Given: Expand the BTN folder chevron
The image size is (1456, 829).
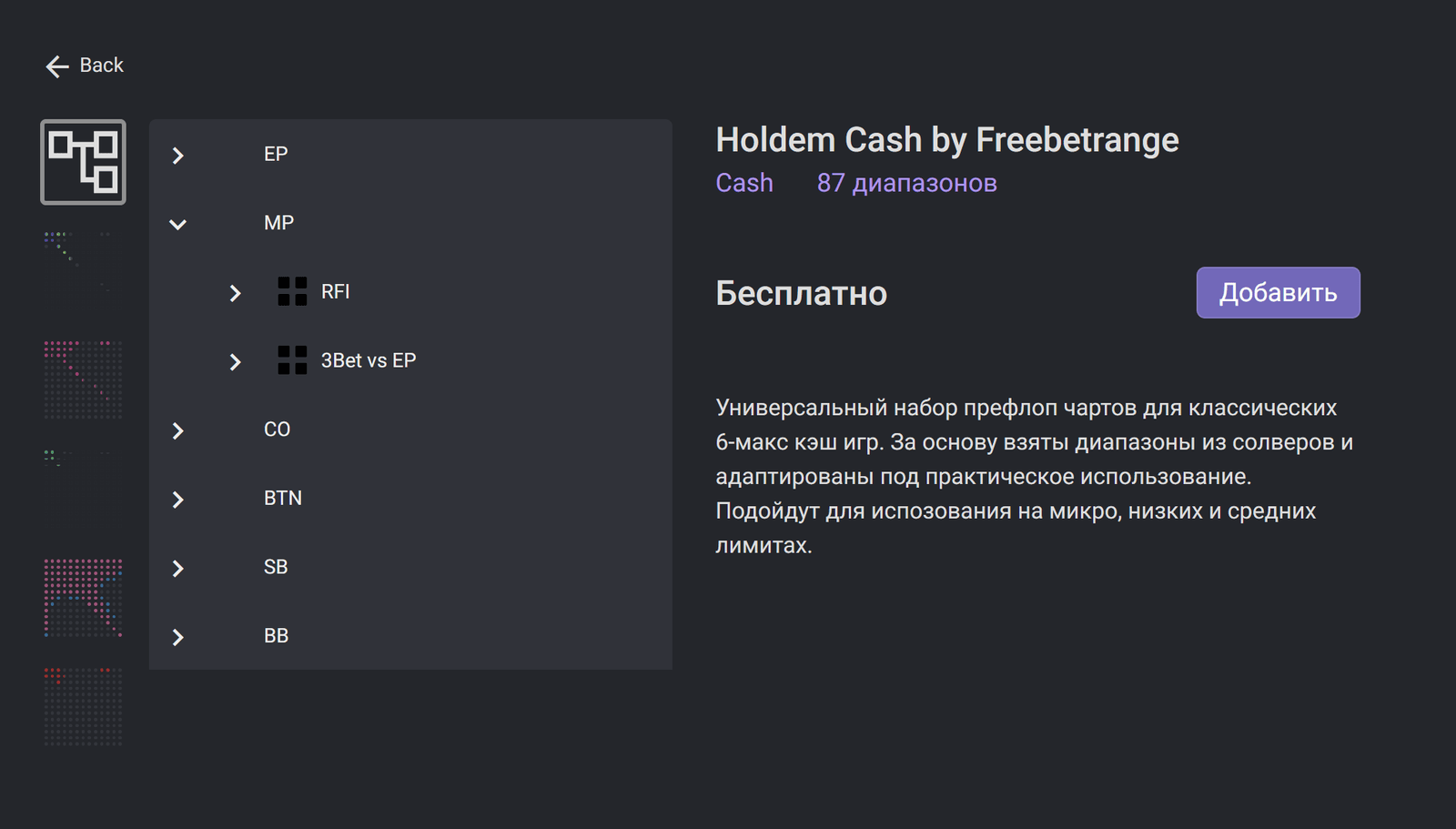Looking at the screenshot, I should 178,500.
